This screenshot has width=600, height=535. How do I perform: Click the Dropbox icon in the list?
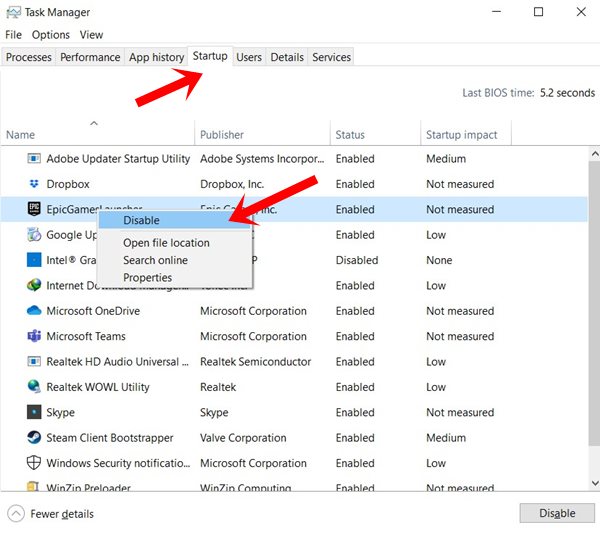coord(34,184)
